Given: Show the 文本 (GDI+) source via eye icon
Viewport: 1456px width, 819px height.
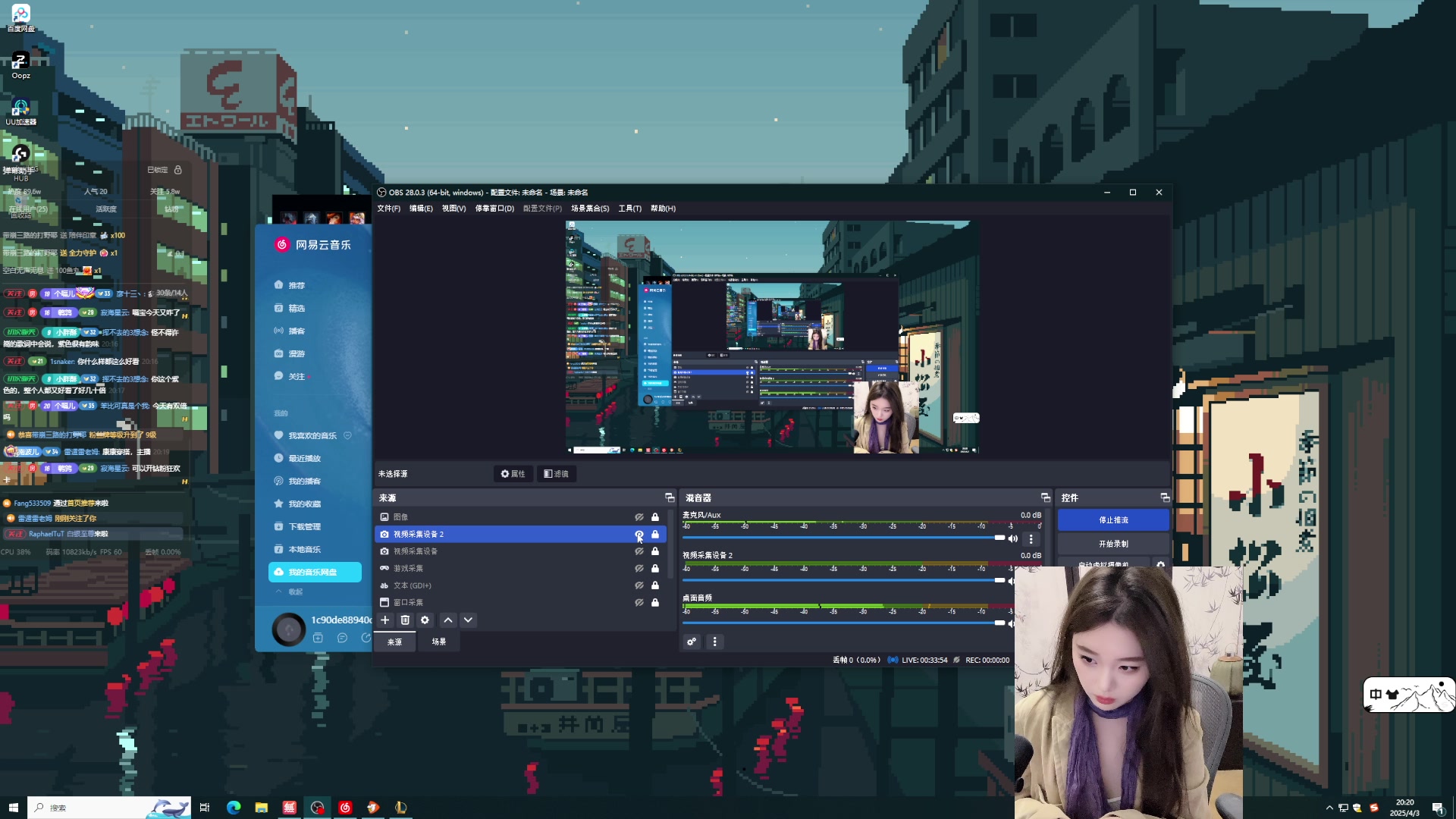Looking at the screenshot, I should coord(639,585).
